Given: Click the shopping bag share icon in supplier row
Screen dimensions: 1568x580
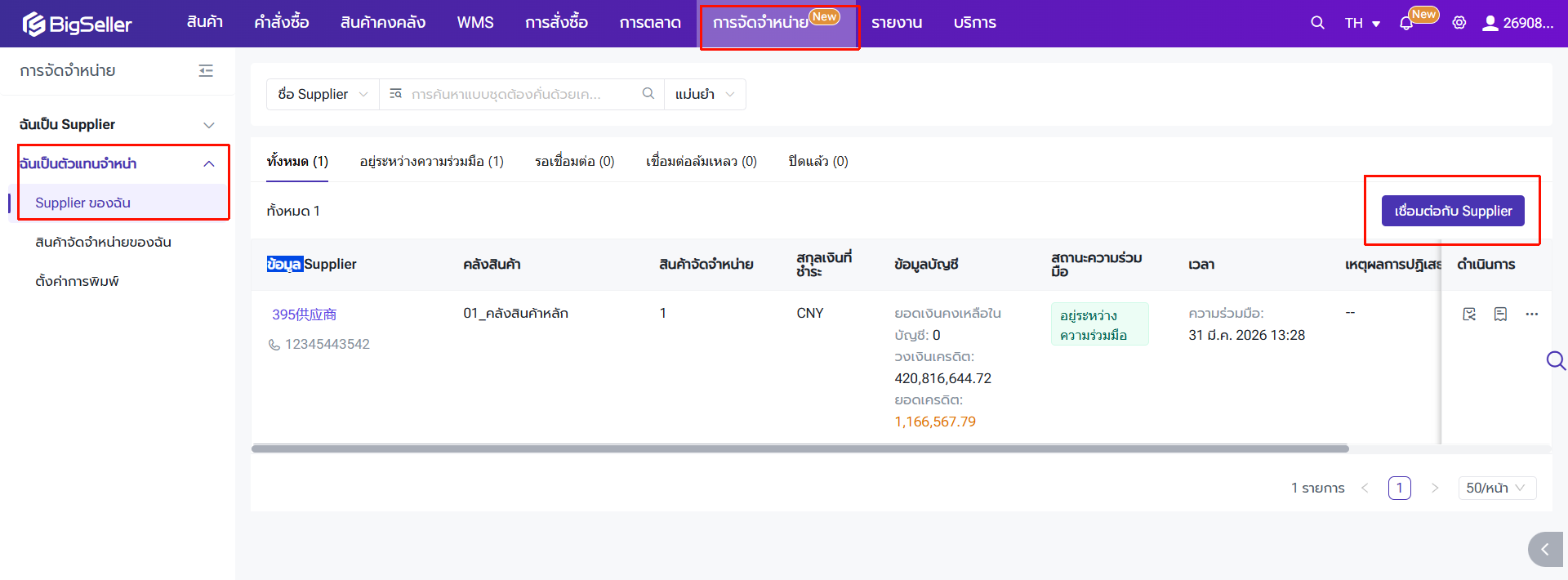Looking at the screenshot, I should click(x=1469, y=315).
